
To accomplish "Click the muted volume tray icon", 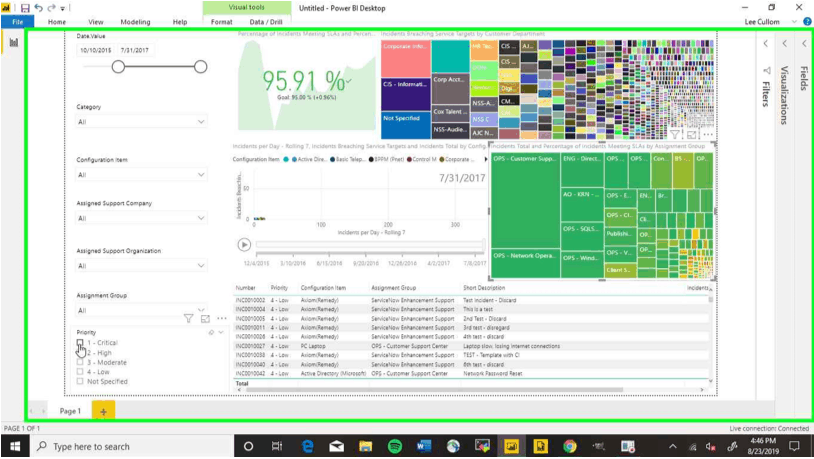I will (x=711, y=447).
